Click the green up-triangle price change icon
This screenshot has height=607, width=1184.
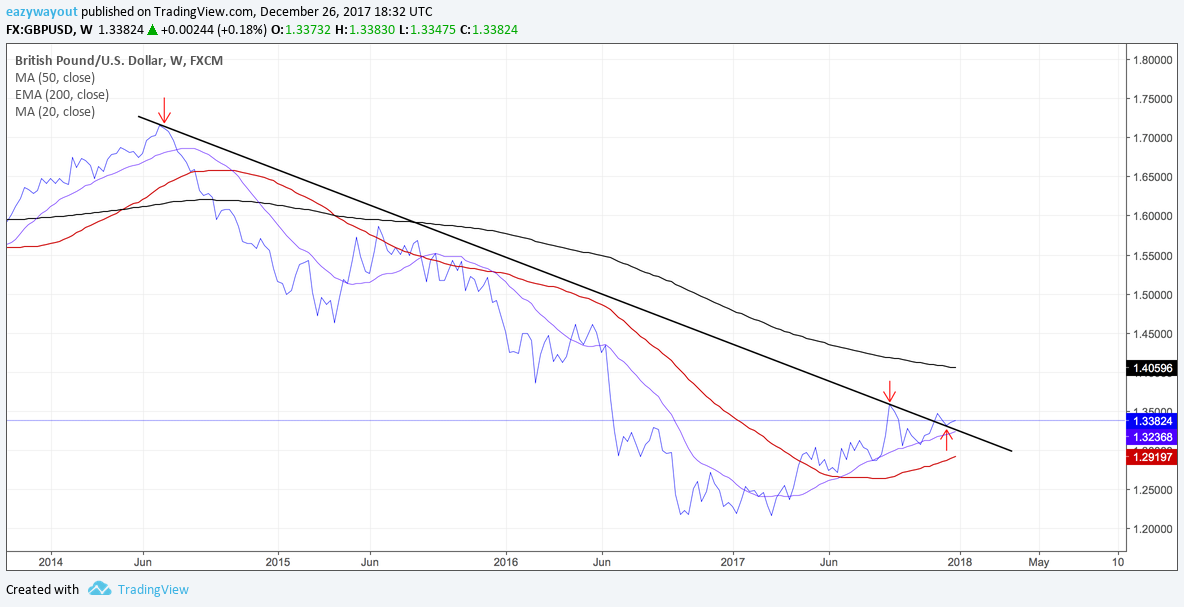[x=152, y=29]
